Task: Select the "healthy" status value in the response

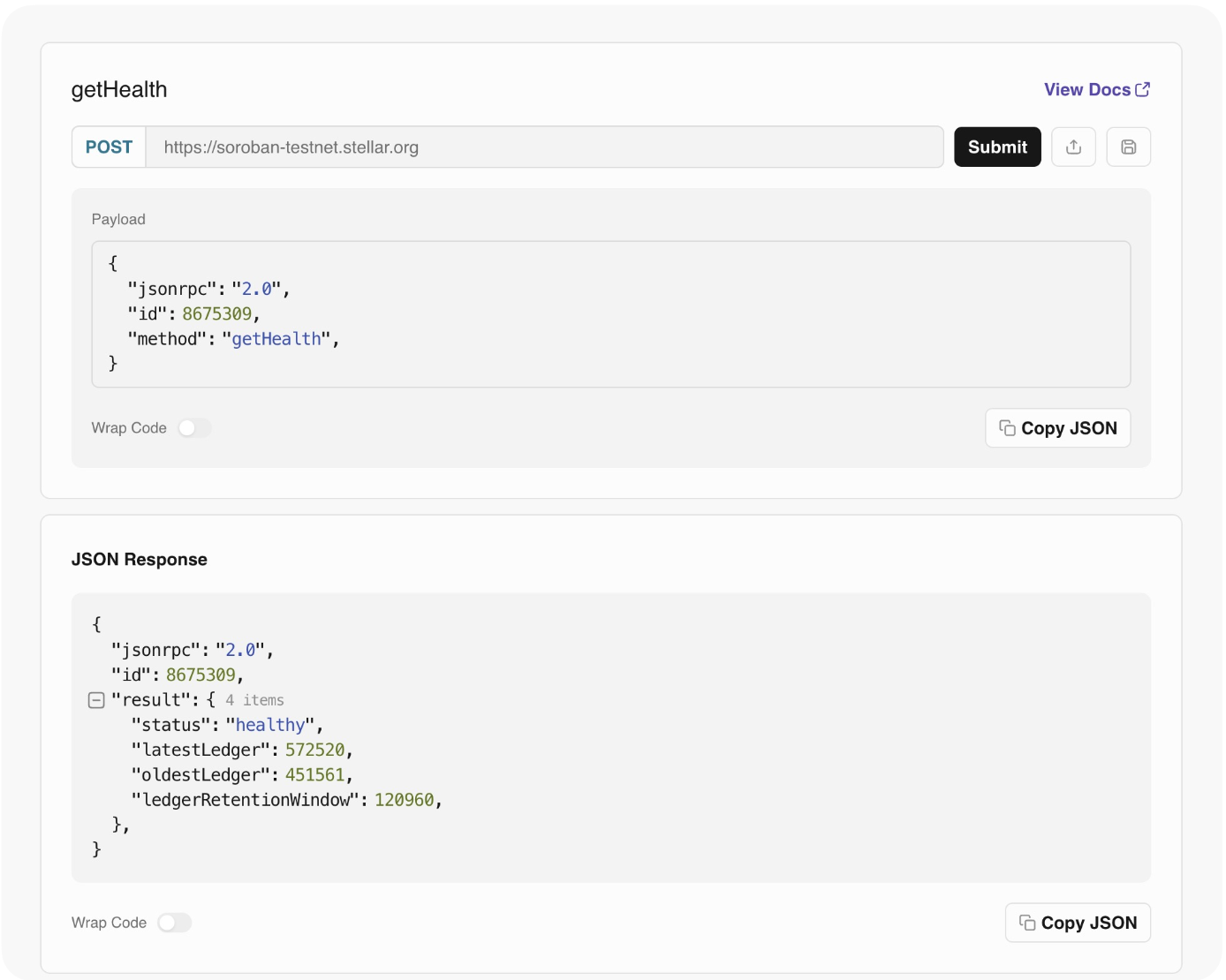Action: coord(269,725)
